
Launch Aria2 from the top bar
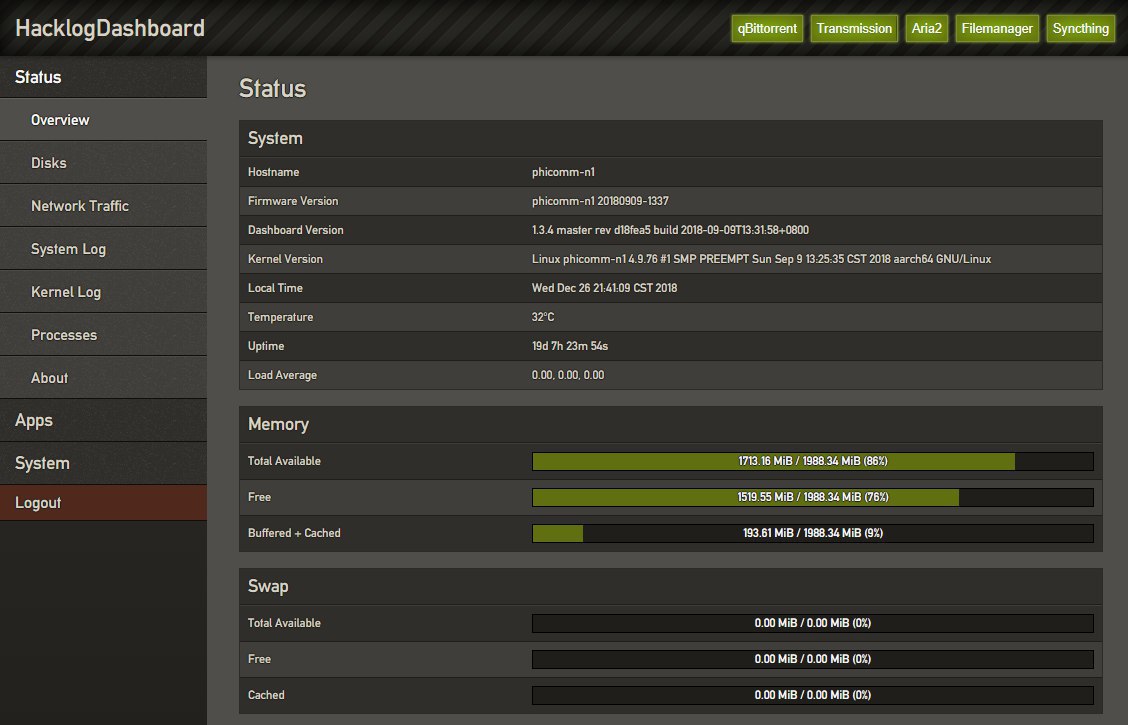click(x=926, y=28)
